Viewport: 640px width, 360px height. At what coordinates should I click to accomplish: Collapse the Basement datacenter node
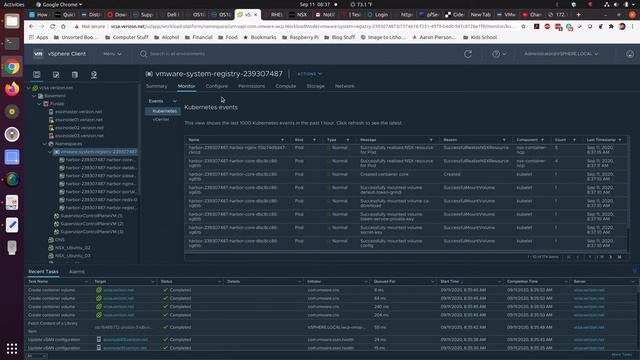tap(34, 96)
